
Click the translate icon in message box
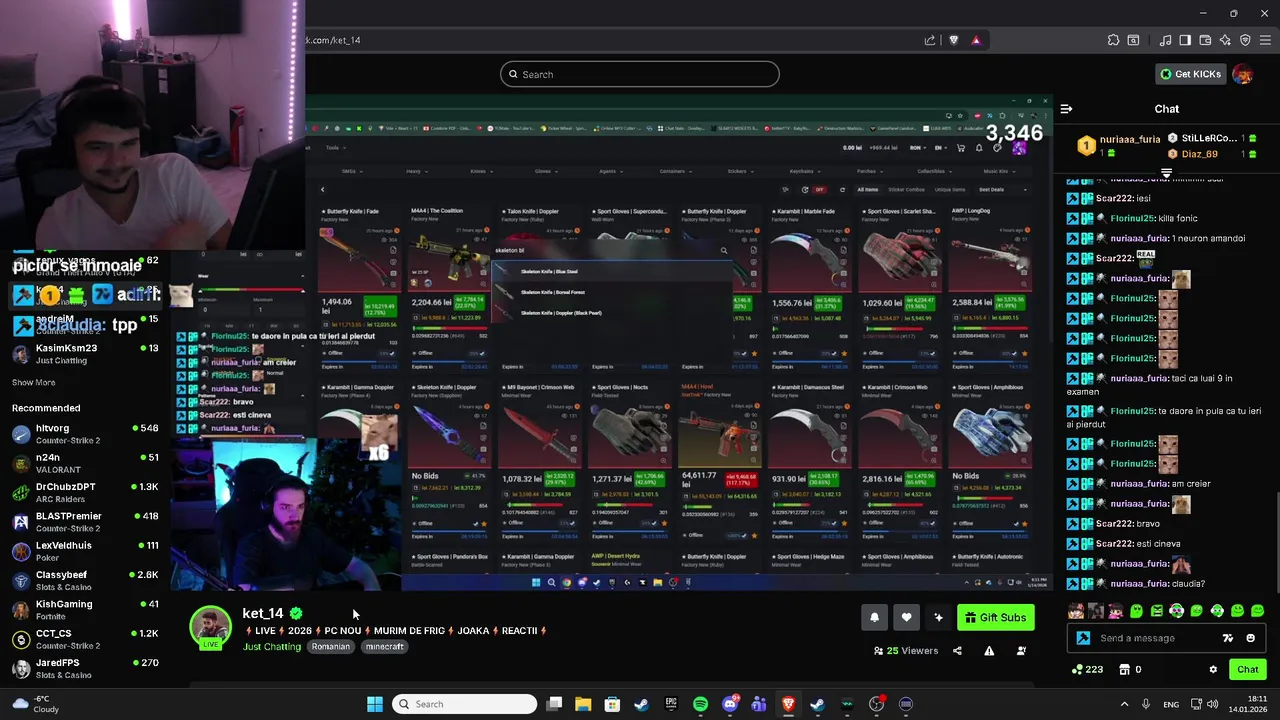pyautogui.click(x=1227, y=638)
